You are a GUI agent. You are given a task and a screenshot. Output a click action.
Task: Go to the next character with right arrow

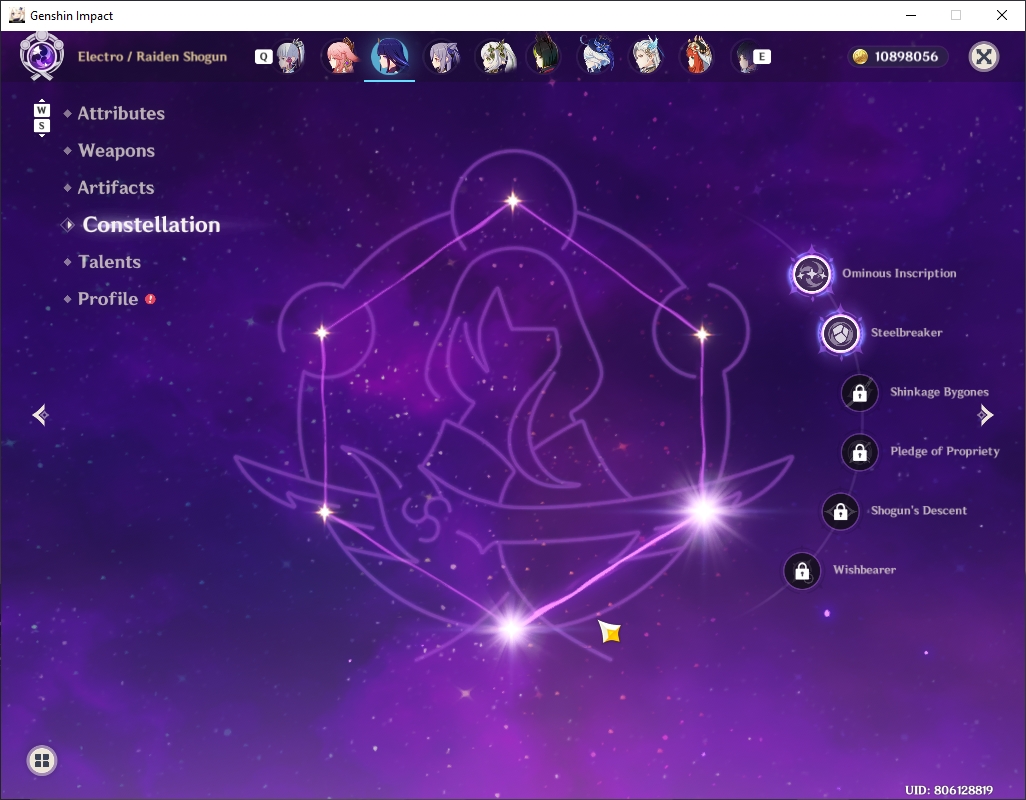[985, 415]
